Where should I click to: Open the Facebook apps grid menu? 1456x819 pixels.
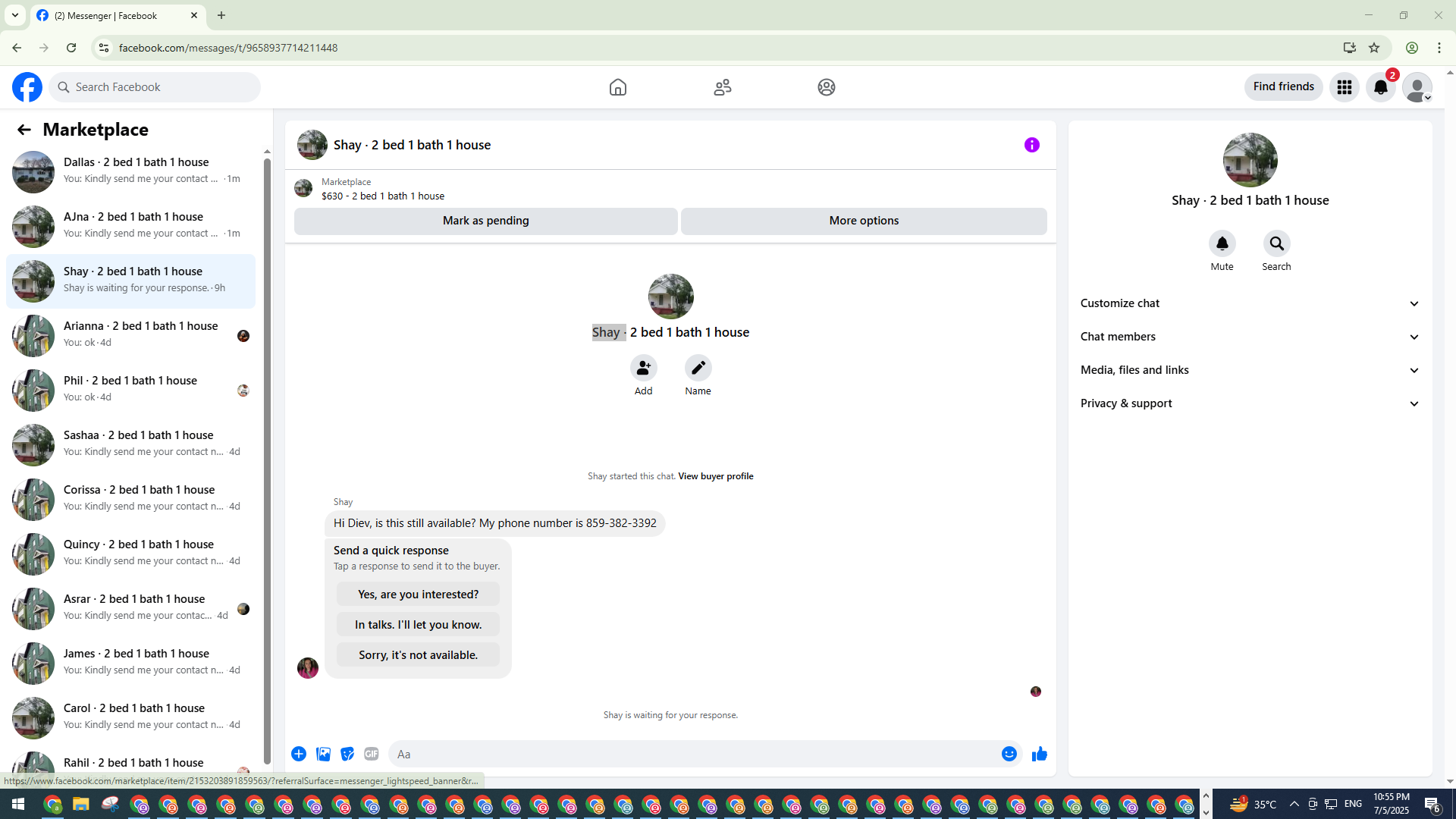pyautogui.click(x=1344, y=87)
